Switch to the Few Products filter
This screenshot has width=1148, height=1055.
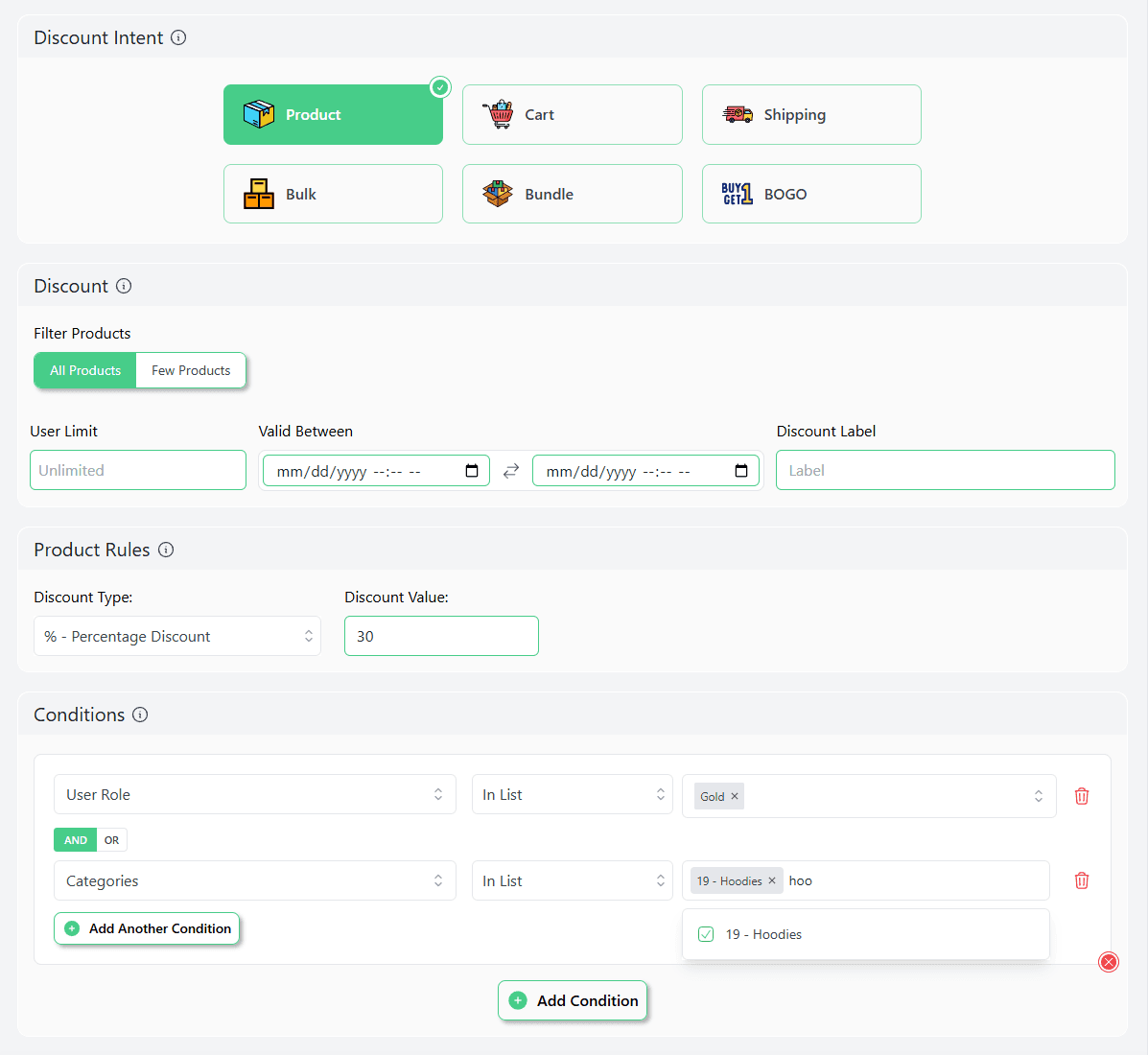191,370
